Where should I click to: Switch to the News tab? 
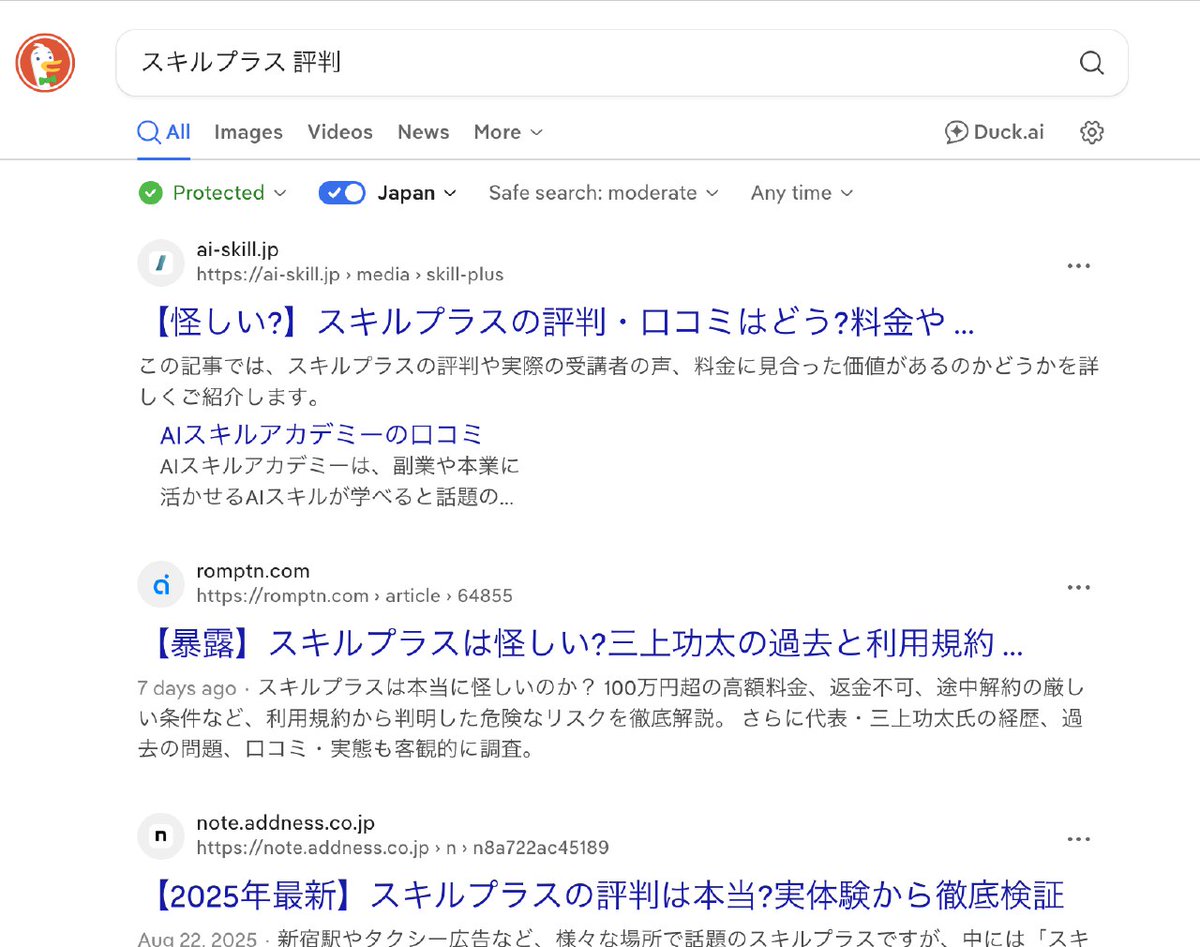point(423,131)
